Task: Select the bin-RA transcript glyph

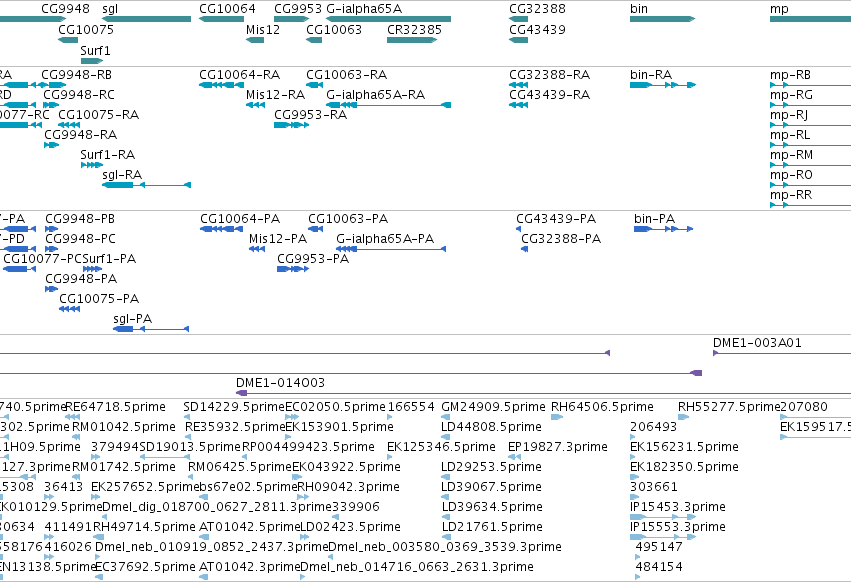Action: (x=663, y=85)
